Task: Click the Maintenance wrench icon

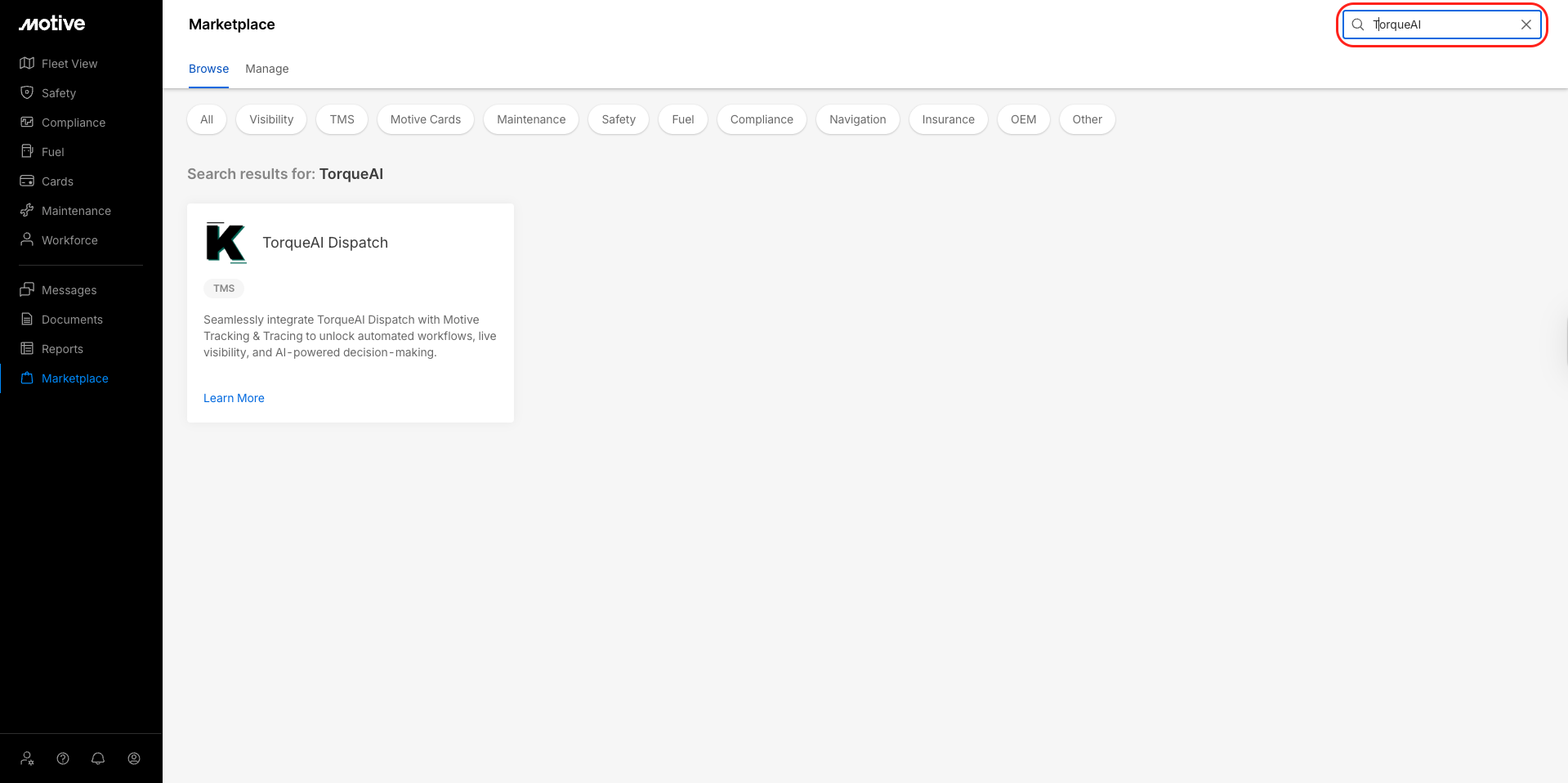Action: (27, 210)
